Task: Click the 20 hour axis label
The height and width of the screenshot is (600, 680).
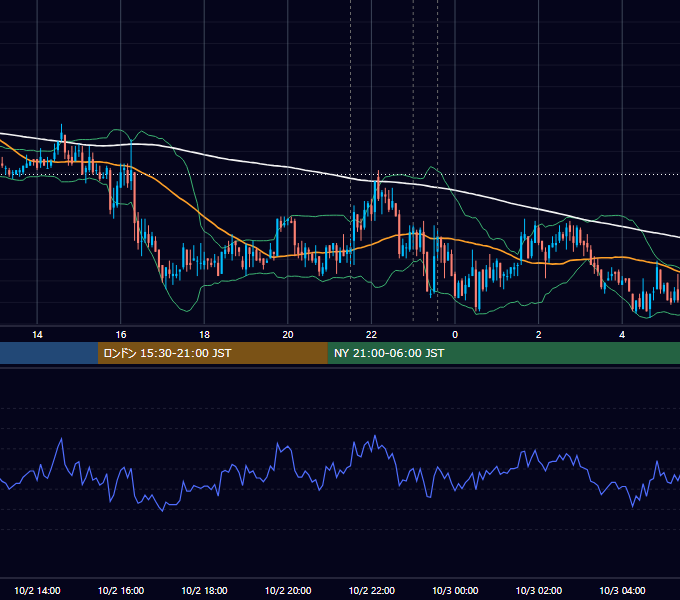Action: pyautogui.click(x=288, y=335)
